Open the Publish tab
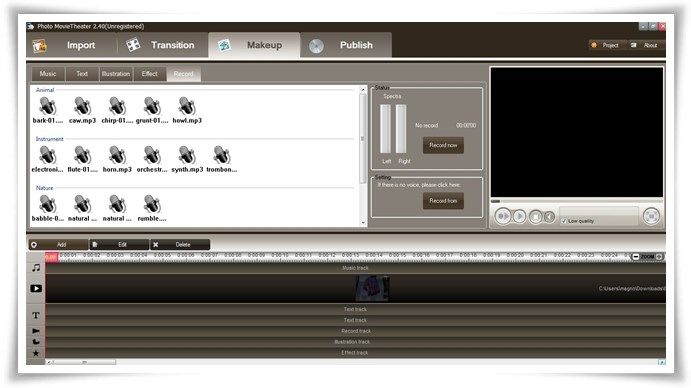Screen dimensions: 691x388 click(x=346, y=45)
